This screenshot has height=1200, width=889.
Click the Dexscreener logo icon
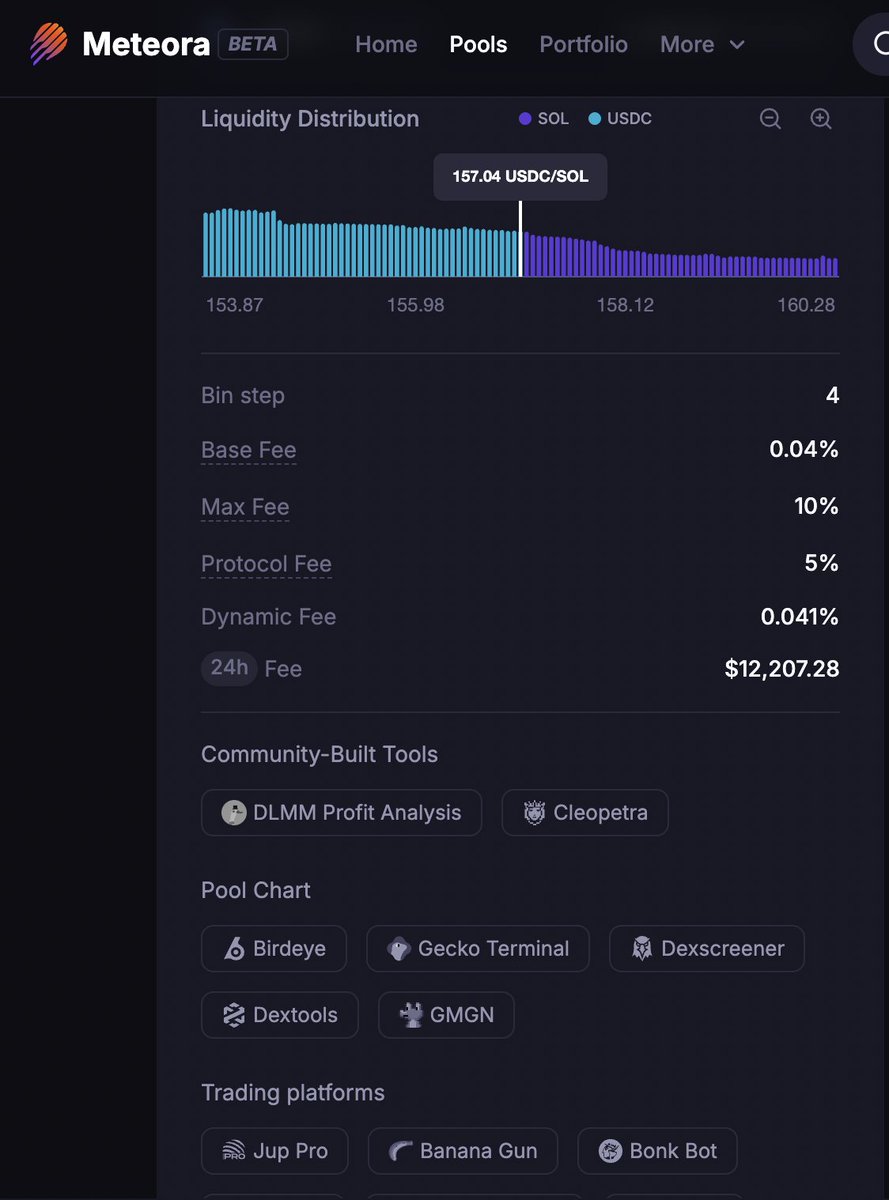pos(642,949)
